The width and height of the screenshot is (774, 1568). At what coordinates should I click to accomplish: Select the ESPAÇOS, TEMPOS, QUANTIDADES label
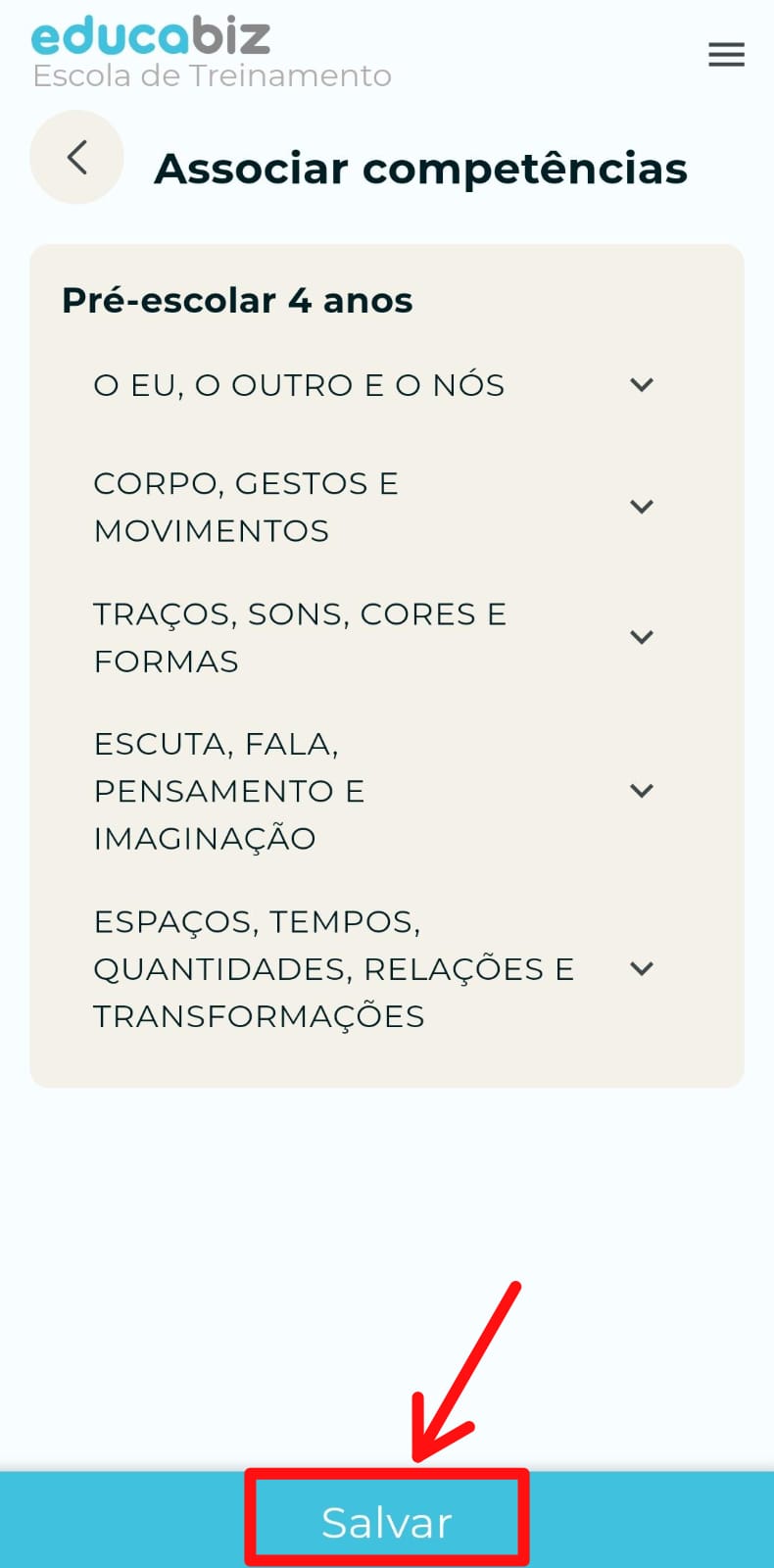pos(333,968)
